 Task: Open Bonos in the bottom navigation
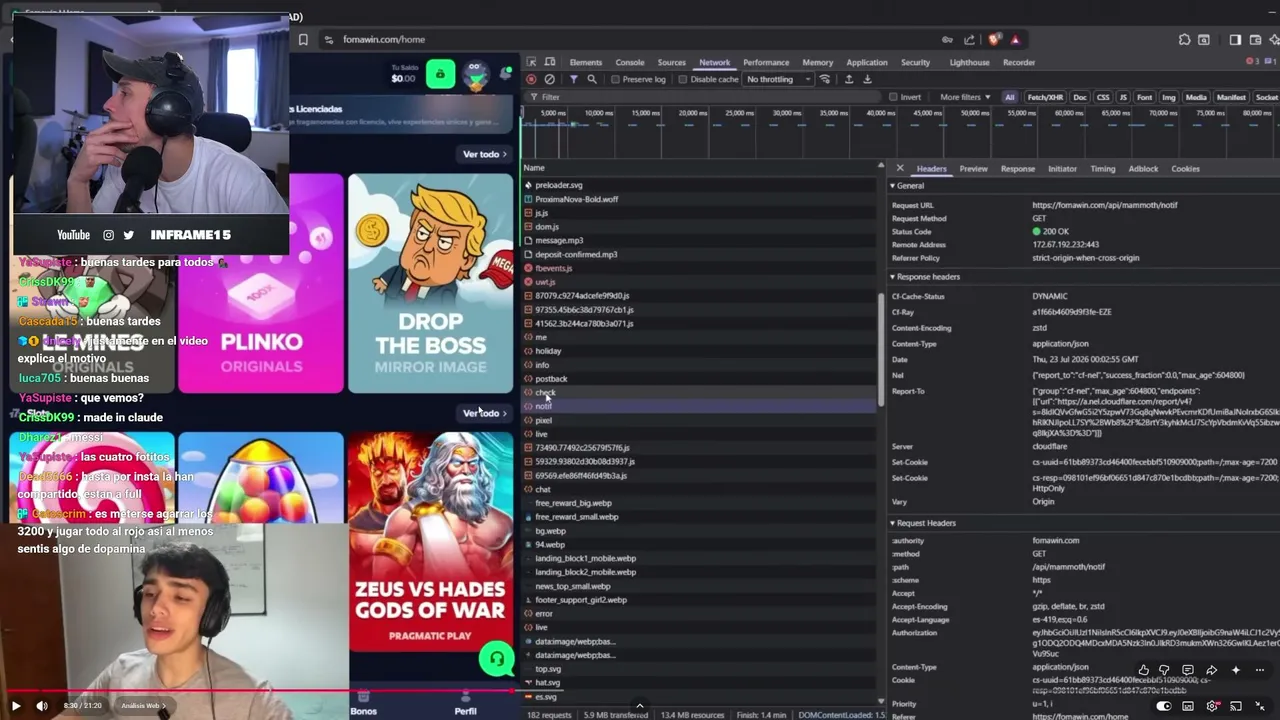(x=364, y=704)
